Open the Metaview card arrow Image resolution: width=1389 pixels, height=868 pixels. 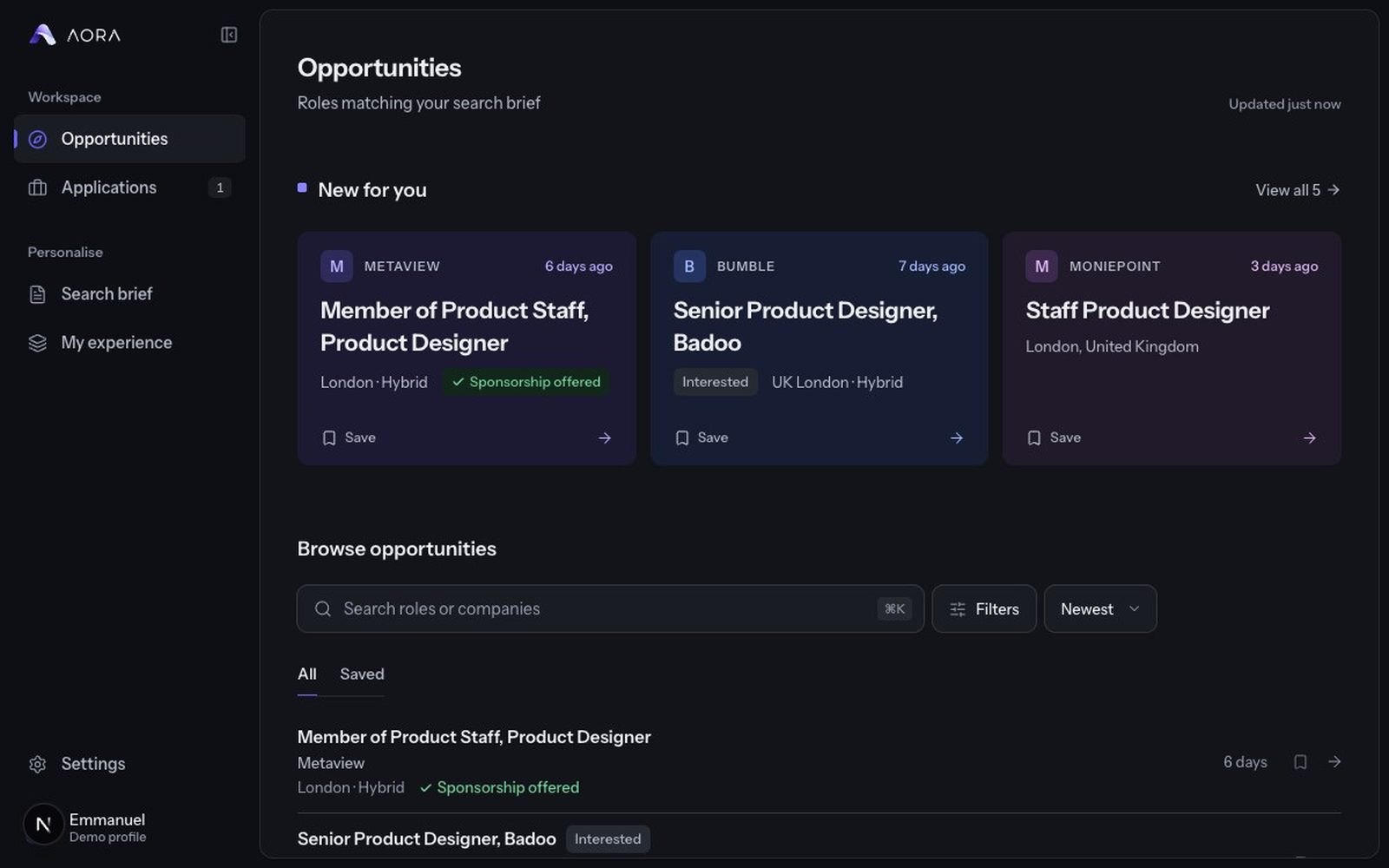tap(605, 438)
